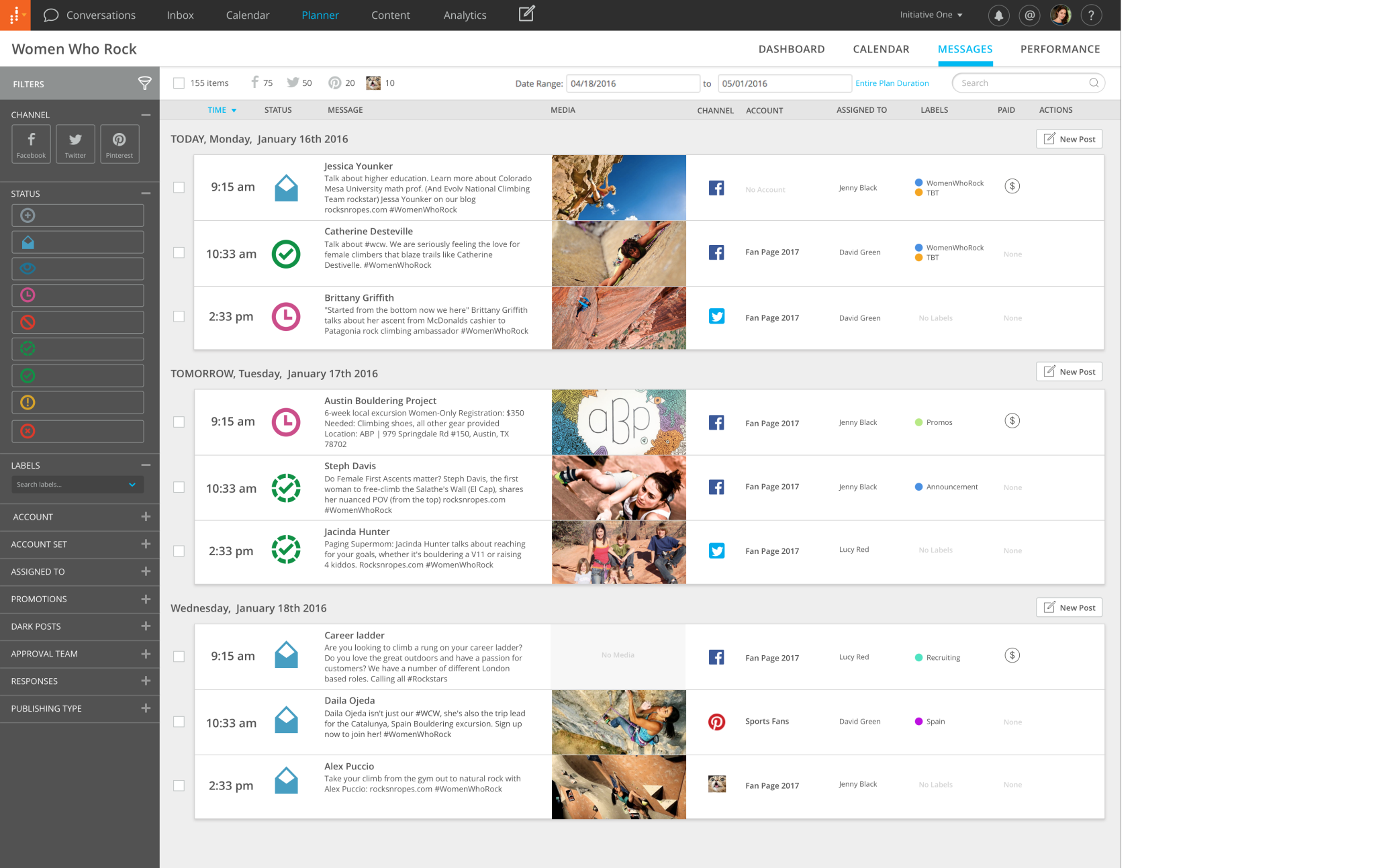The height and width of the screenshot is (868, 1375).
Task: Switch to the Performance tab
Action: pyautogui.click(x=1059, y=49)
